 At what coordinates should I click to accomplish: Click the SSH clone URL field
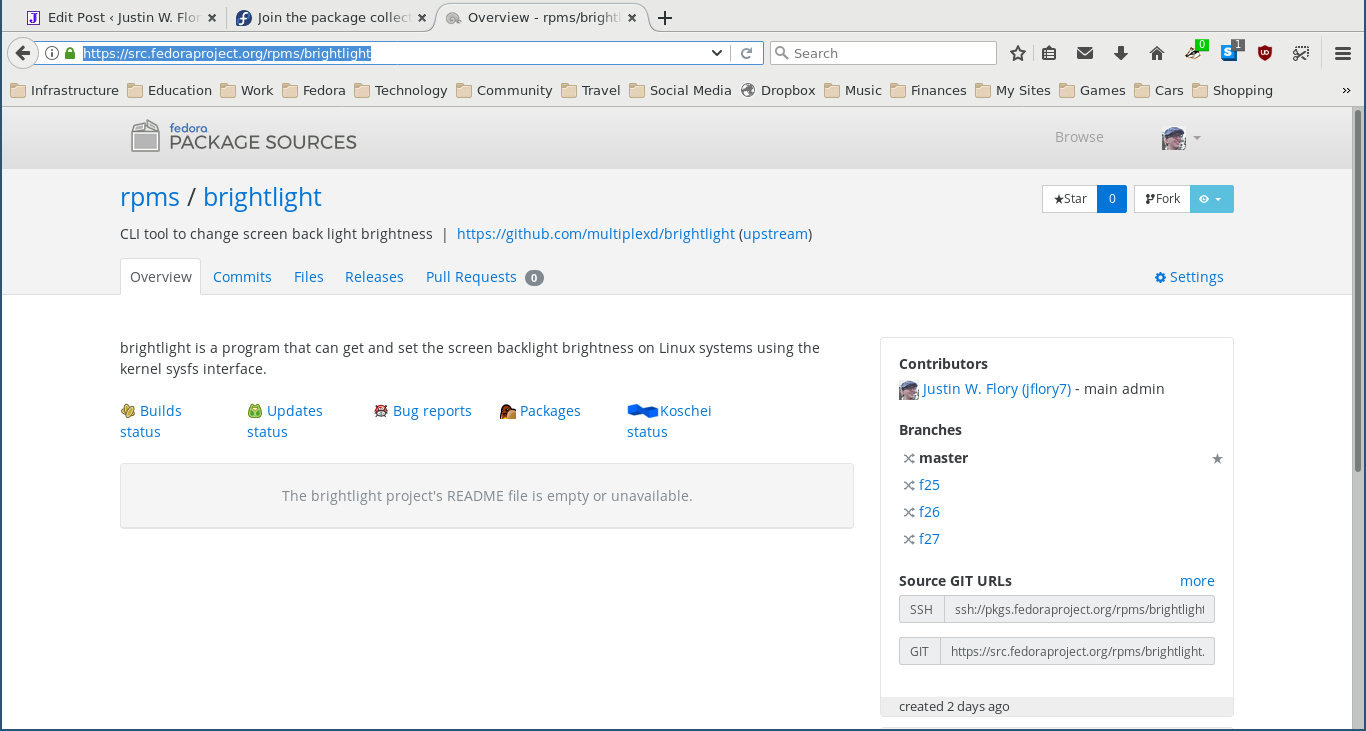(x=1080, y=608)
